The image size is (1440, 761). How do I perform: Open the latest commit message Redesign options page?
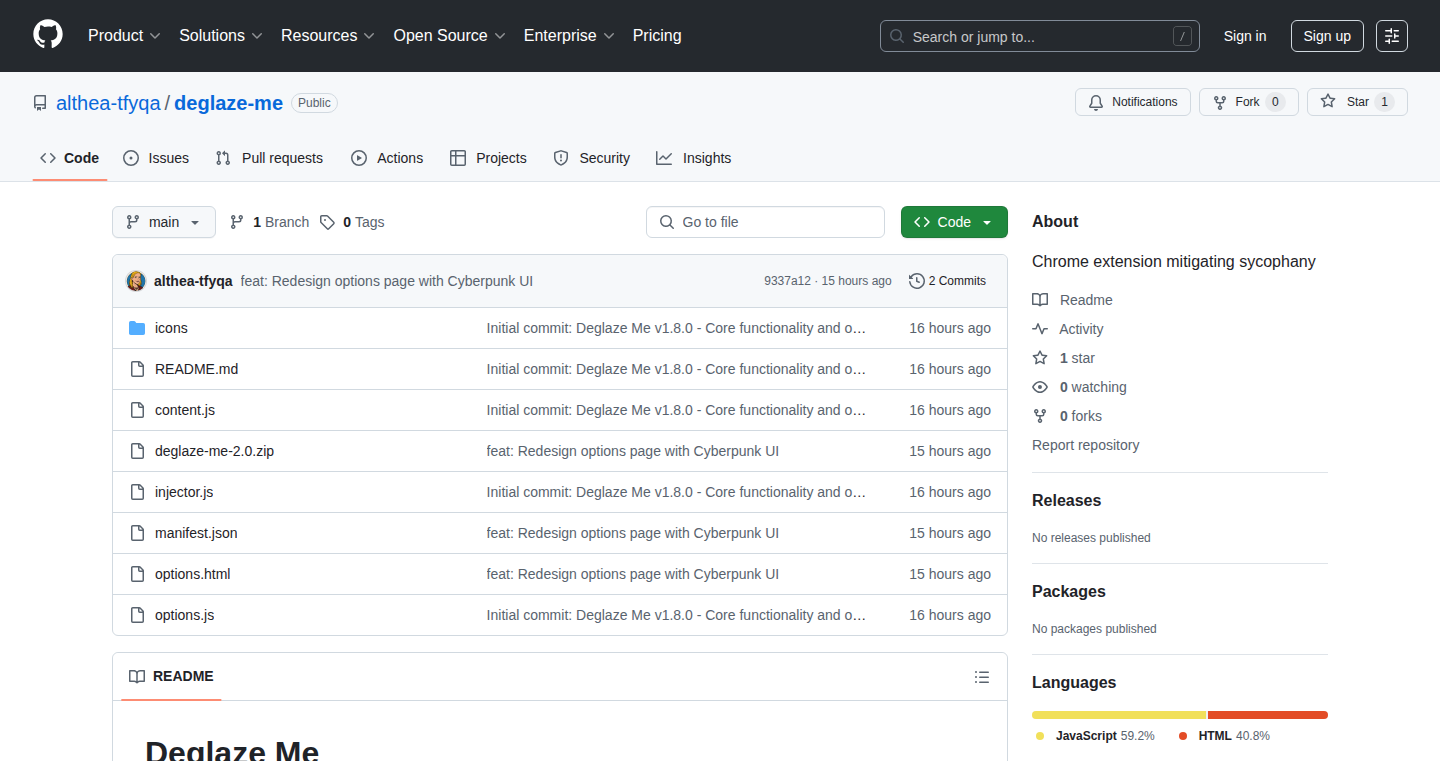(387, 281)
